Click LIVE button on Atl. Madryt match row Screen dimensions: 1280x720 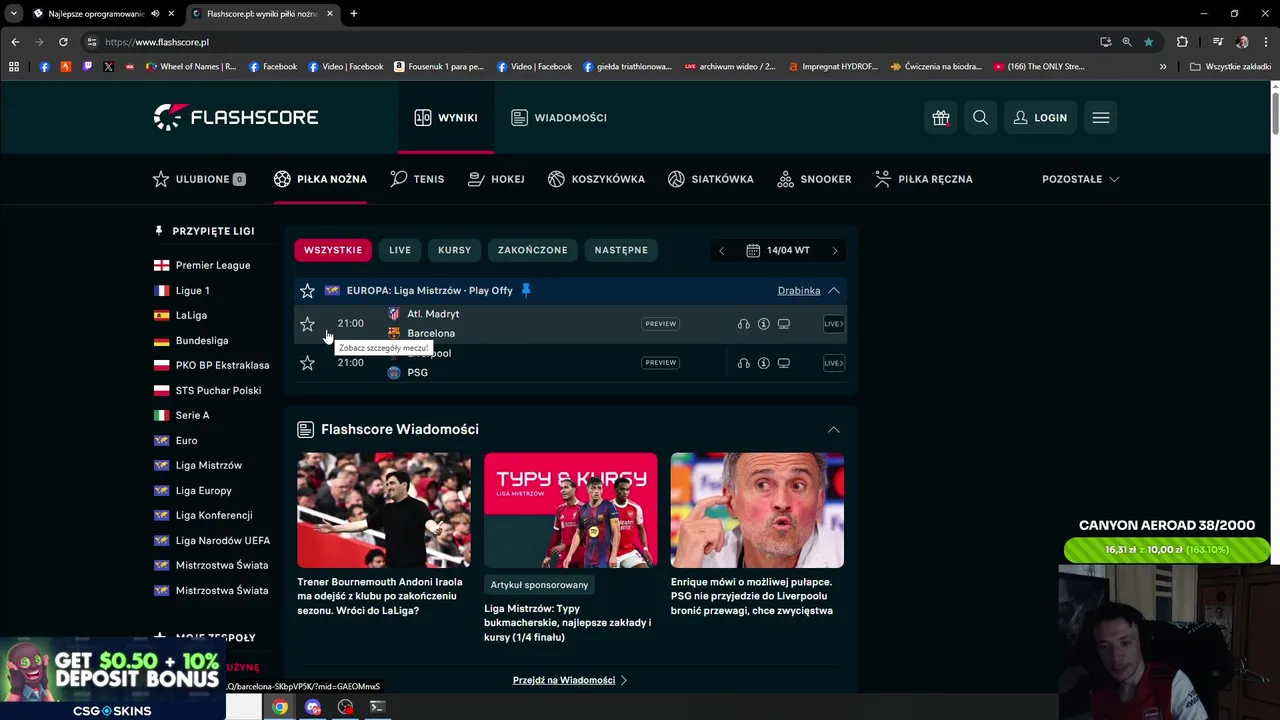(x=833, y=324)
